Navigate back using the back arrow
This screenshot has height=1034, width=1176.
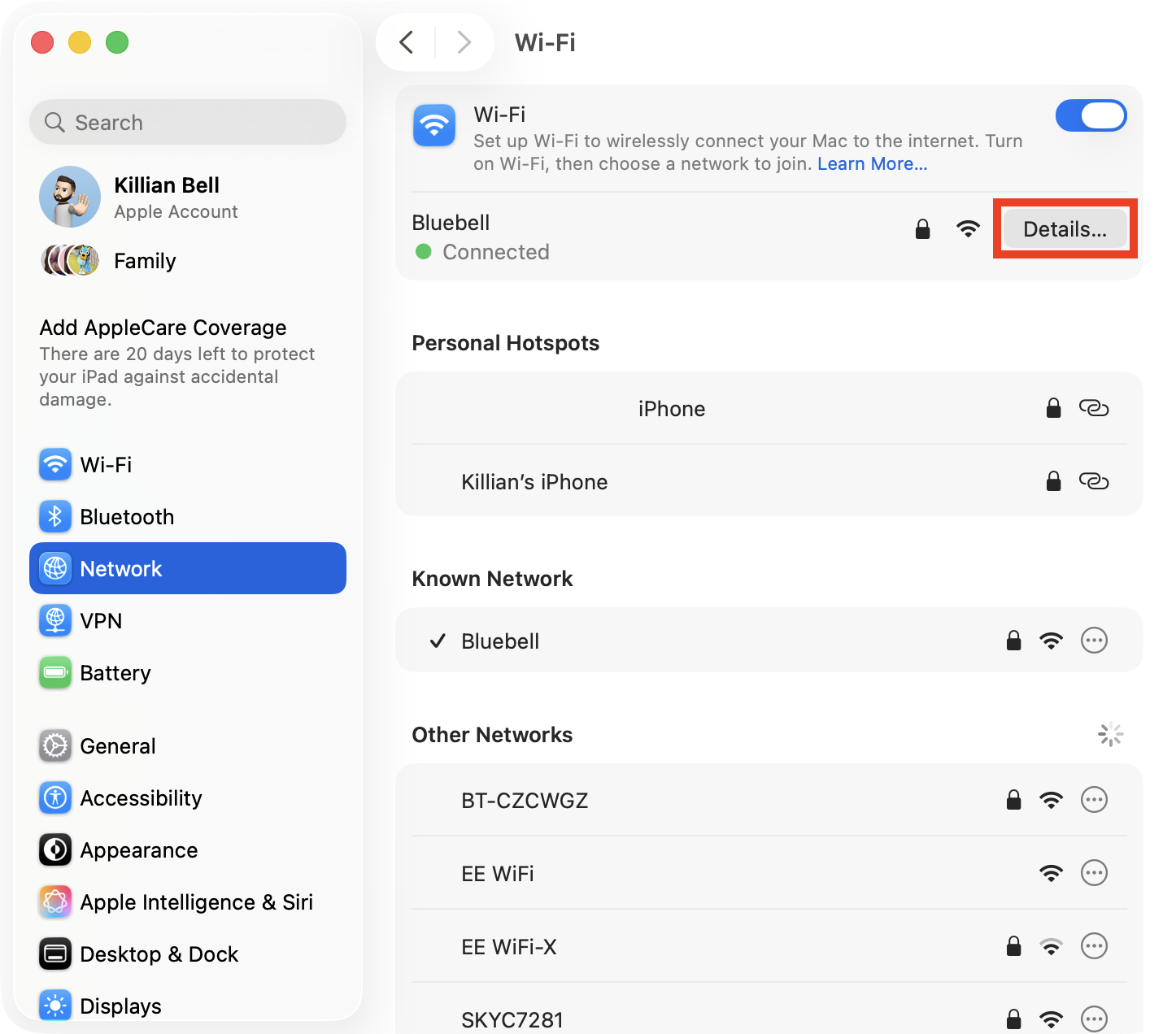[x=407, y=42]
